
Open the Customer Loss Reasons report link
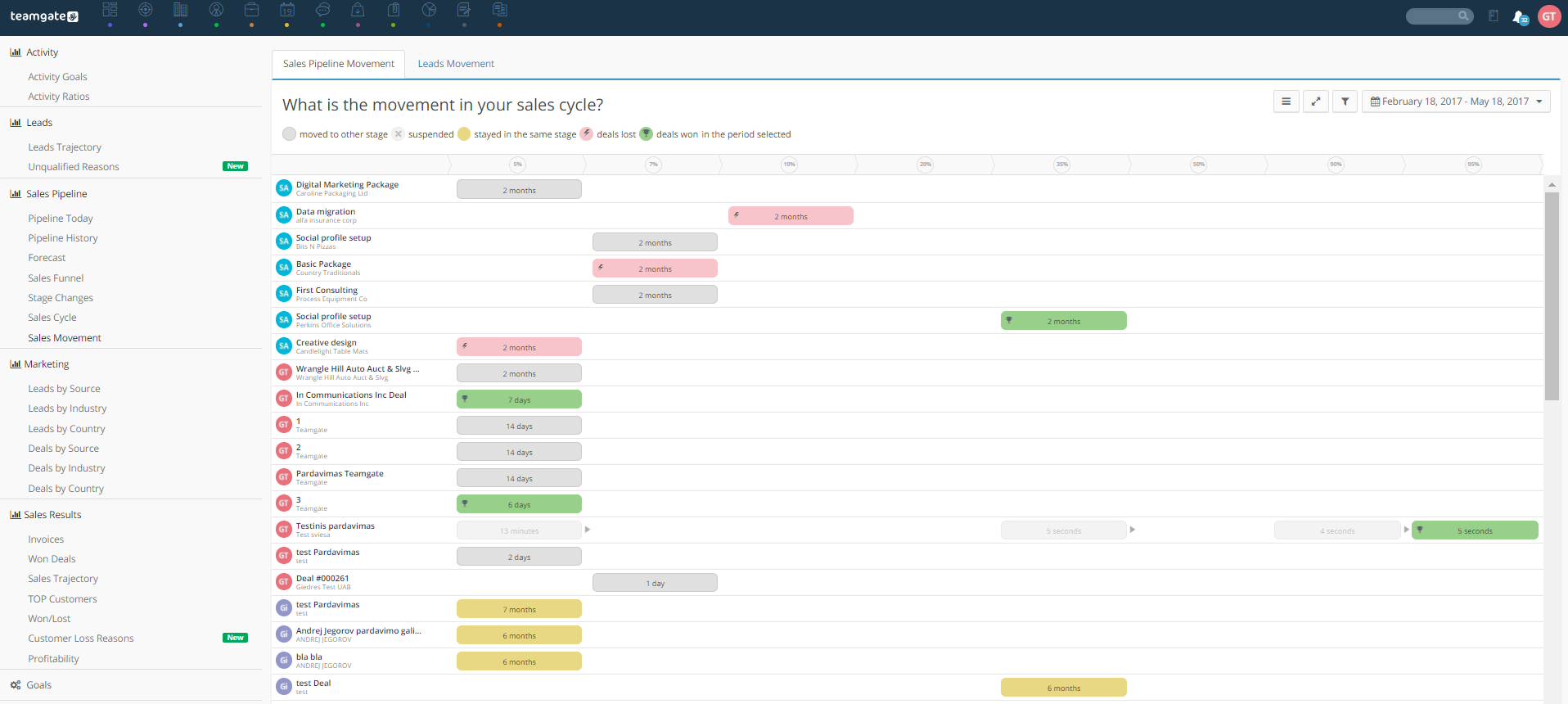click(80, 639)
